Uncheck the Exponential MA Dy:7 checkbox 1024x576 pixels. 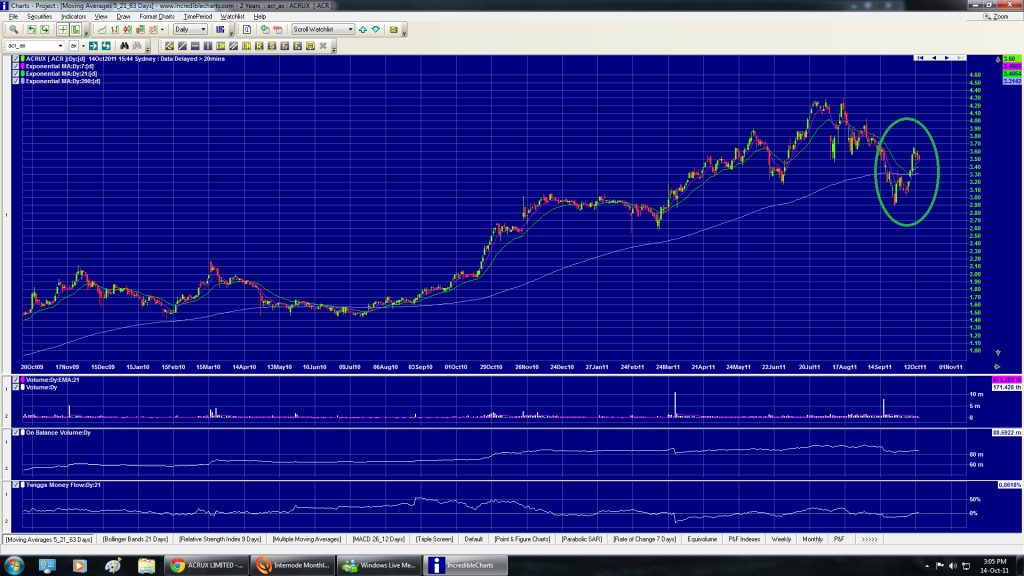(16, 66)
